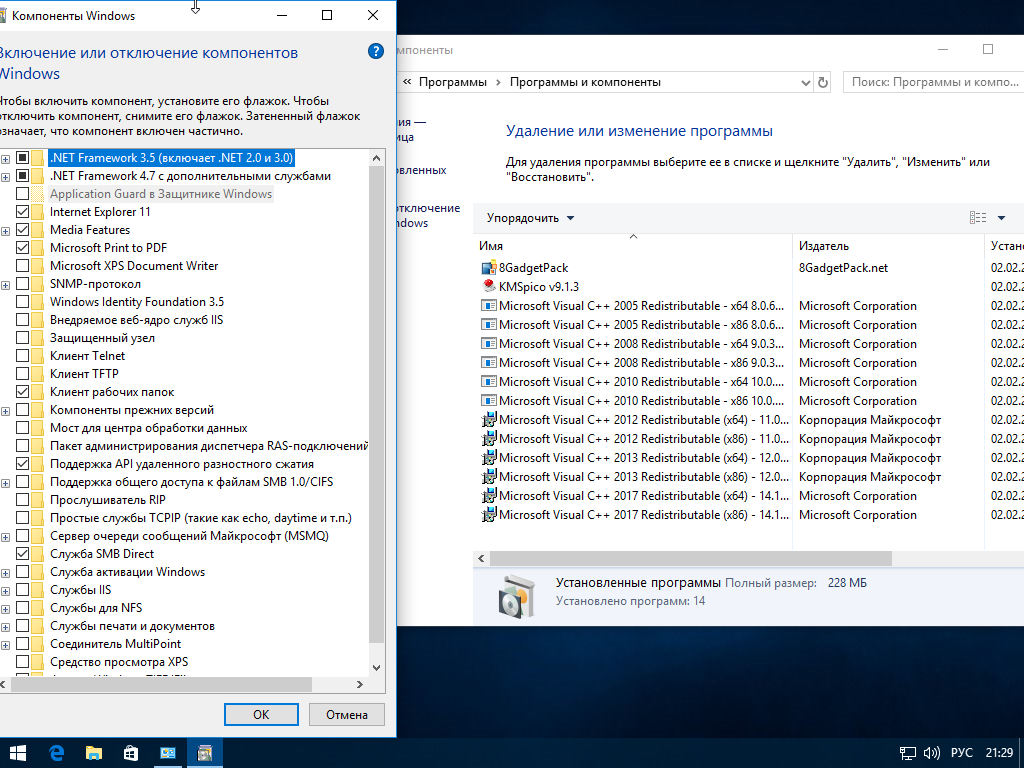Viewport: 1024px width, 768px height.
Task: Open the Упорядочить dropdown menu
Action: tap(530, 218)
